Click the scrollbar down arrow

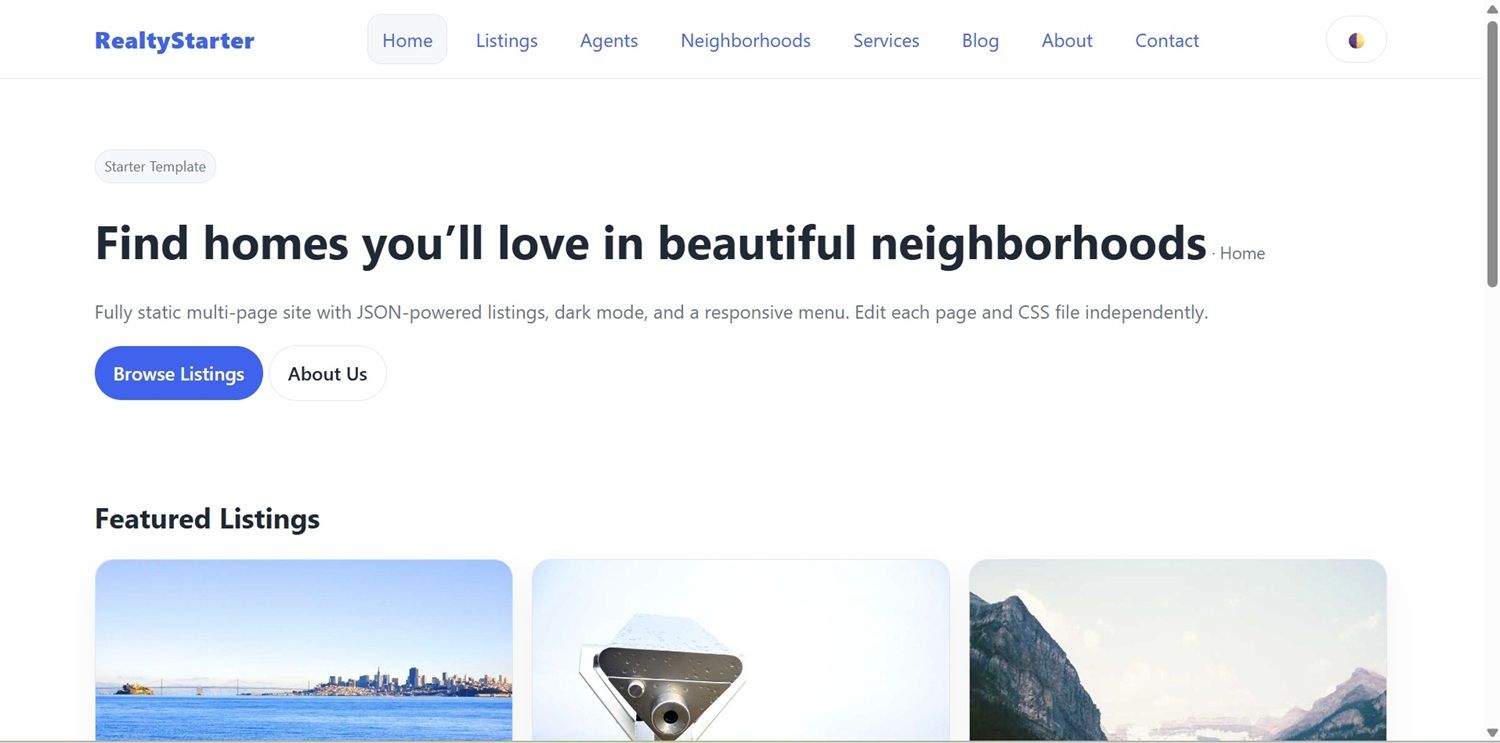[x=1492, y=734]
